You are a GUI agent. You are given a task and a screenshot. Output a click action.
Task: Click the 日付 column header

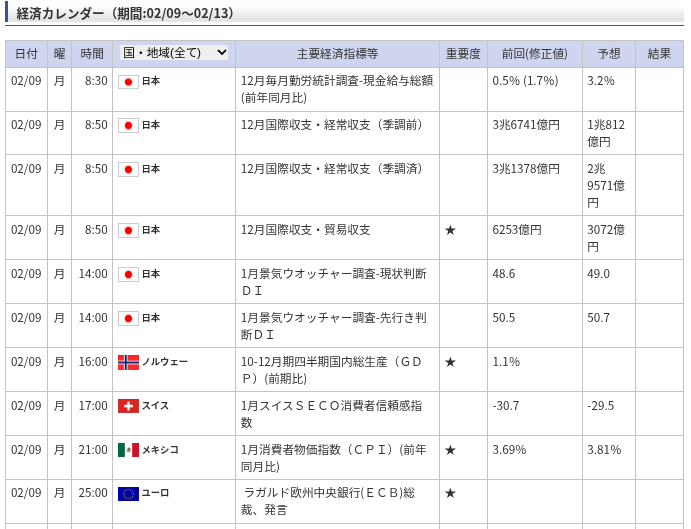26,54
